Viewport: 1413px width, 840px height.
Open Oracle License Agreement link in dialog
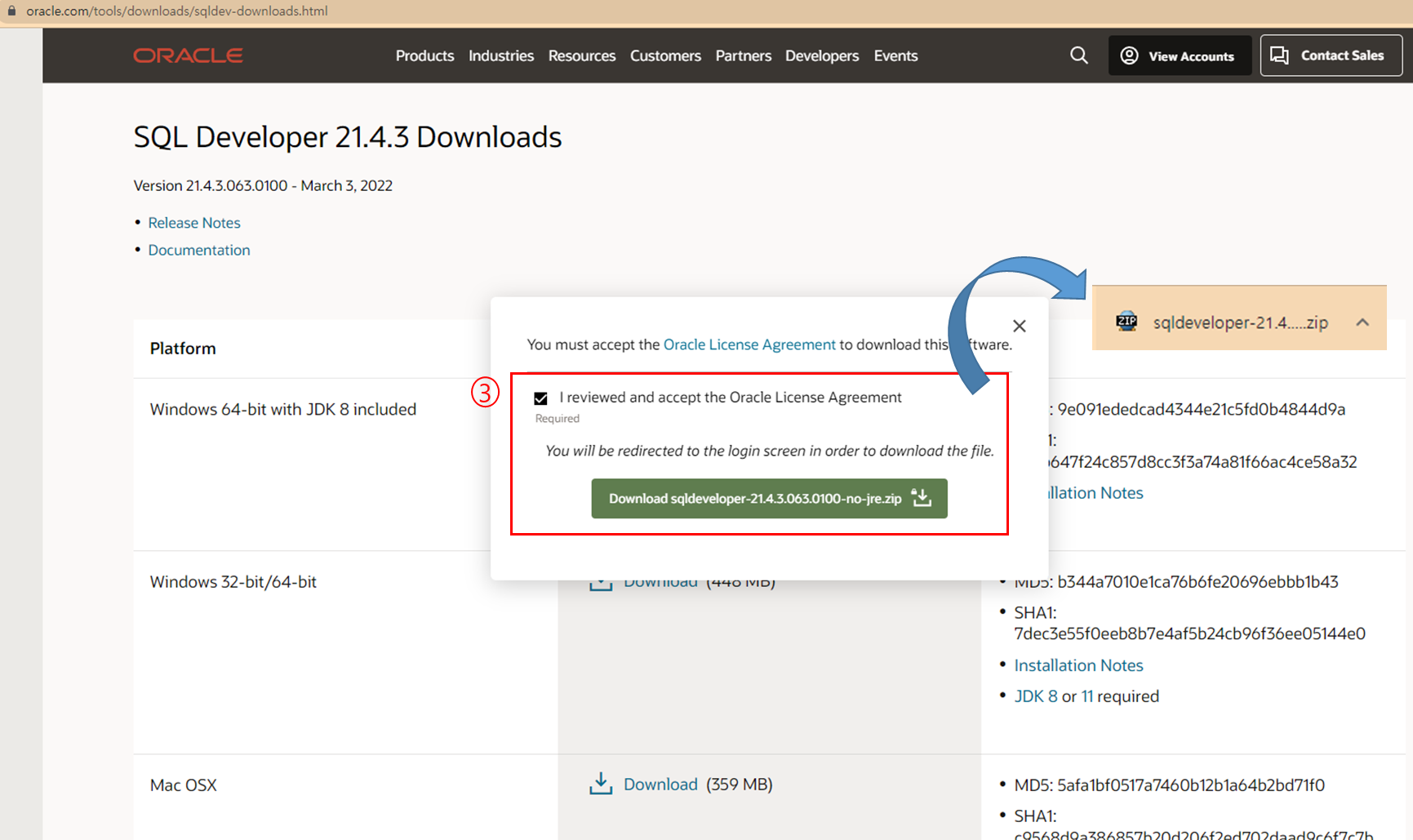point(749,344)
